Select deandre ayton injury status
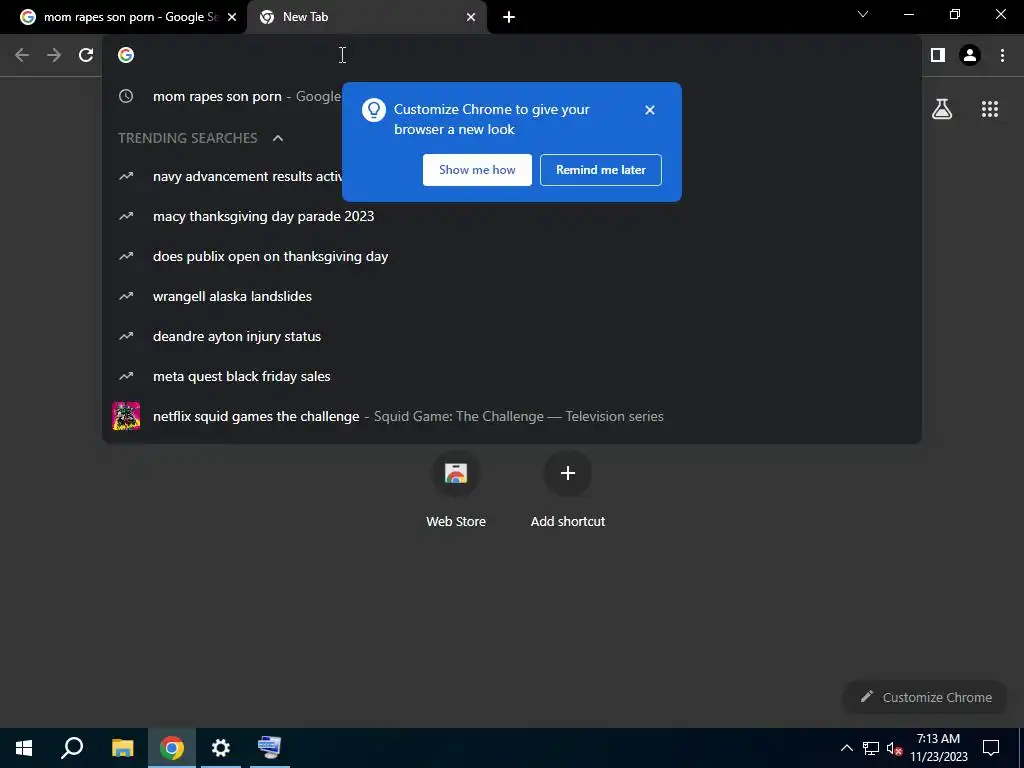This screenshot has width=1024, height=768. (512, 336)
